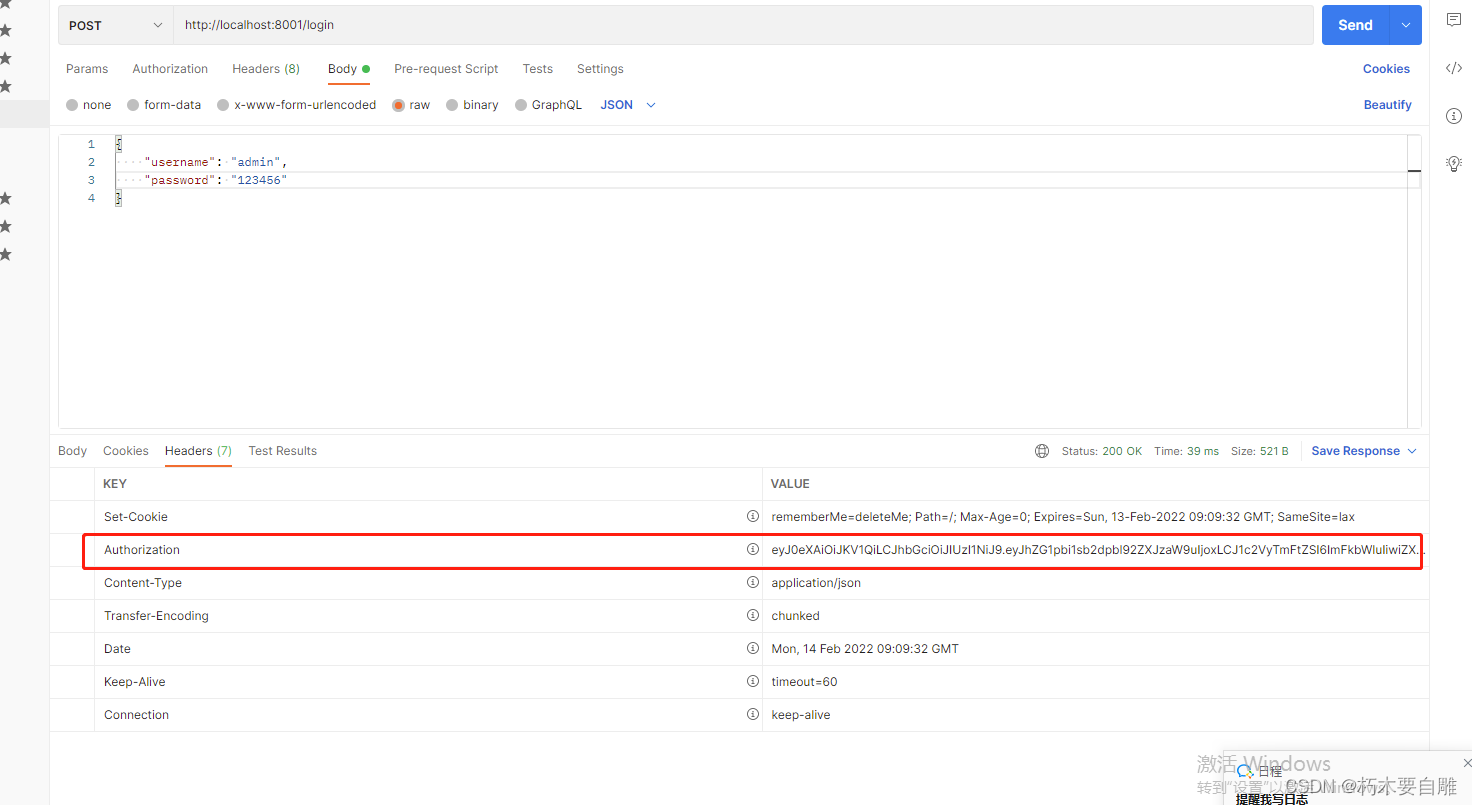Open the request Headers (8) tab
Image resolution: width=1472 pixels, height=805 pixels.
[x=266, y=69]
